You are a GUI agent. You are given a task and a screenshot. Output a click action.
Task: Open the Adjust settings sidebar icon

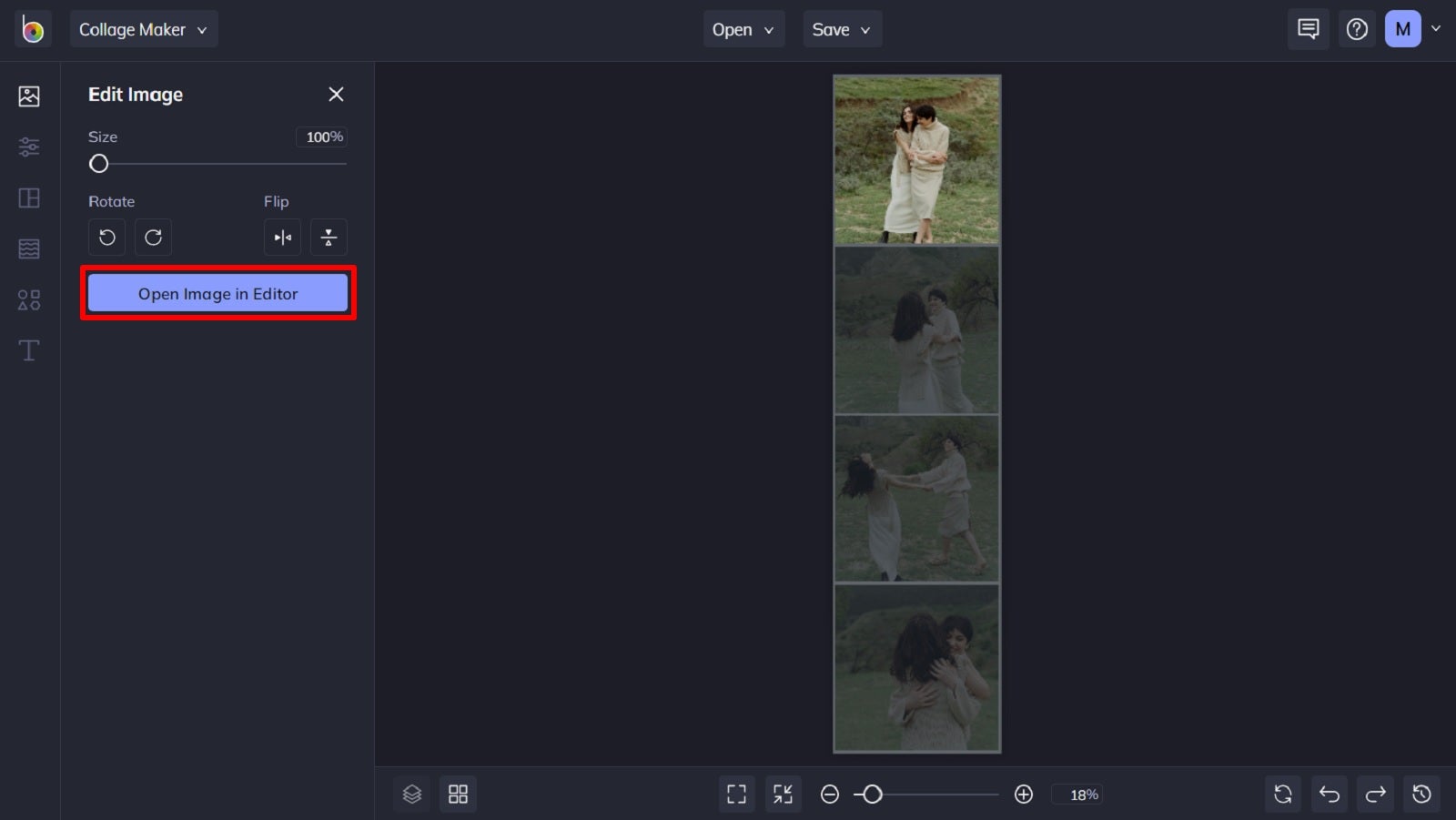pos(28,146)
